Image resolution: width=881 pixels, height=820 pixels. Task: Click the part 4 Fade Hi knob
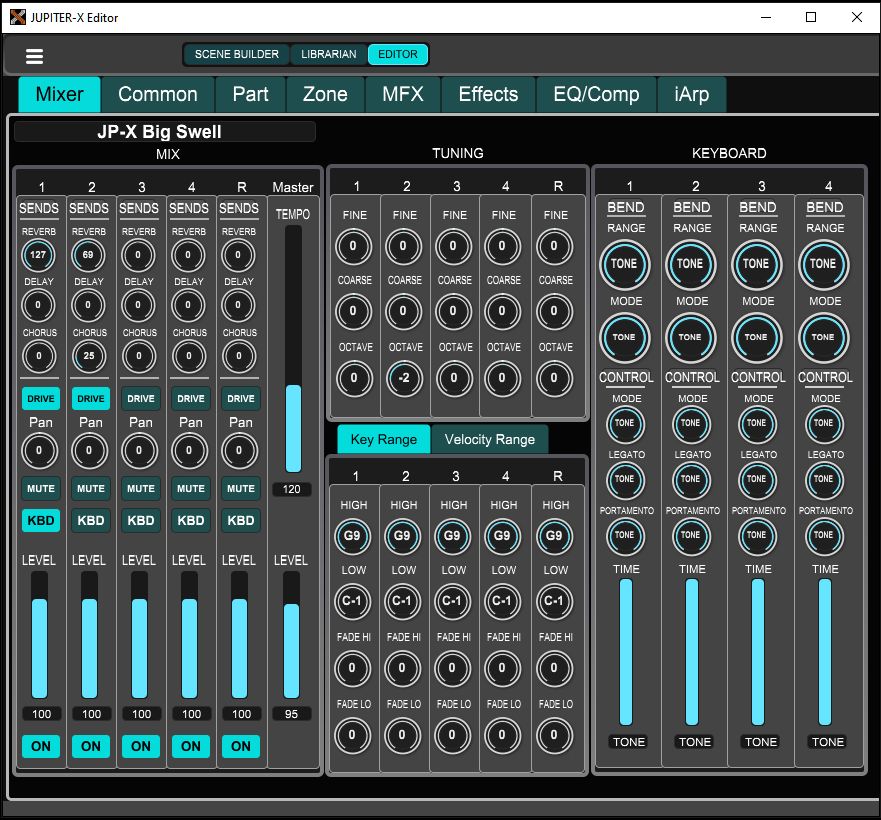click(x=502, y=668)
